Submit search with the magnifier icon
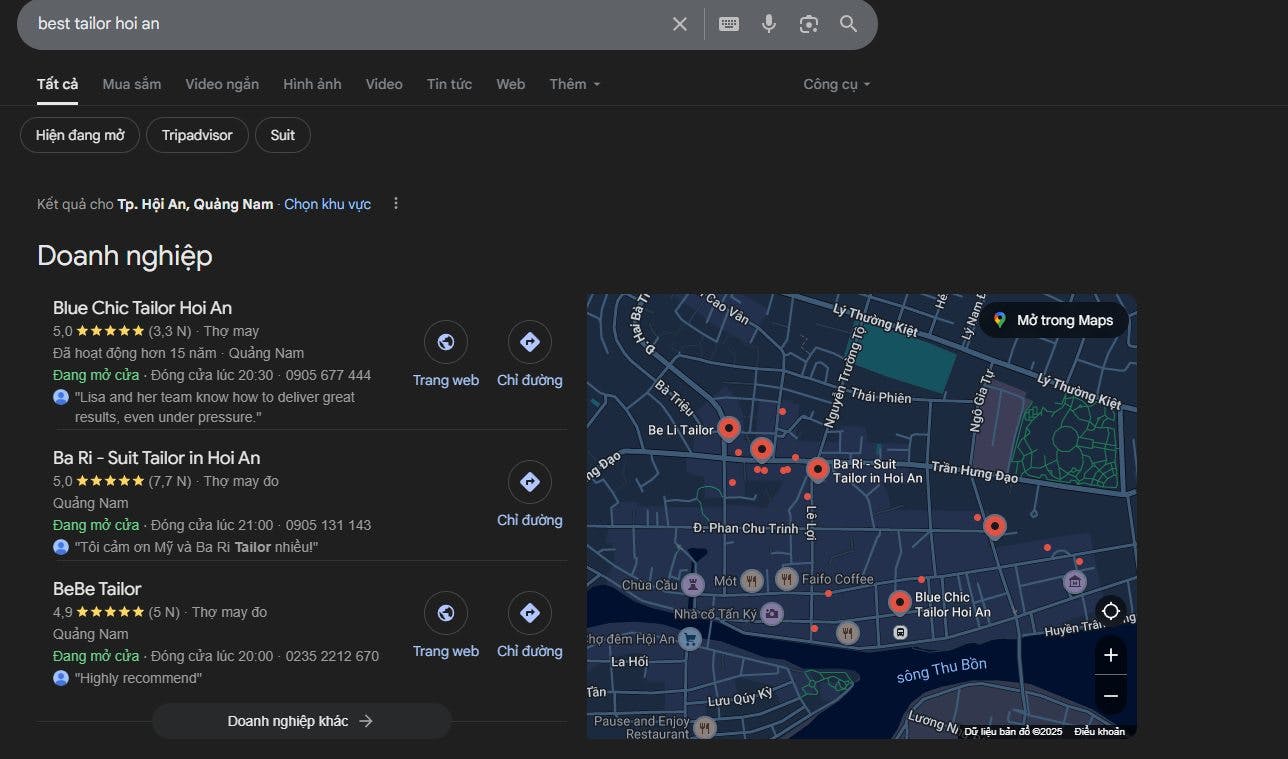This screenshot has width=1288, height=759. [x=849, y=24]
